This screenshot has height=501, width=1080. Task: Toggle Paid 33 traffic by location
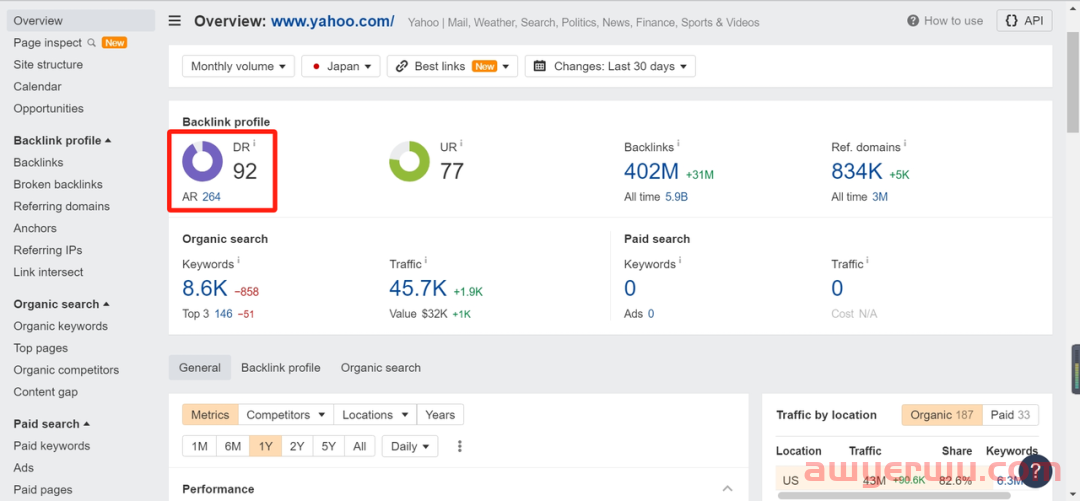(1010, 415)
